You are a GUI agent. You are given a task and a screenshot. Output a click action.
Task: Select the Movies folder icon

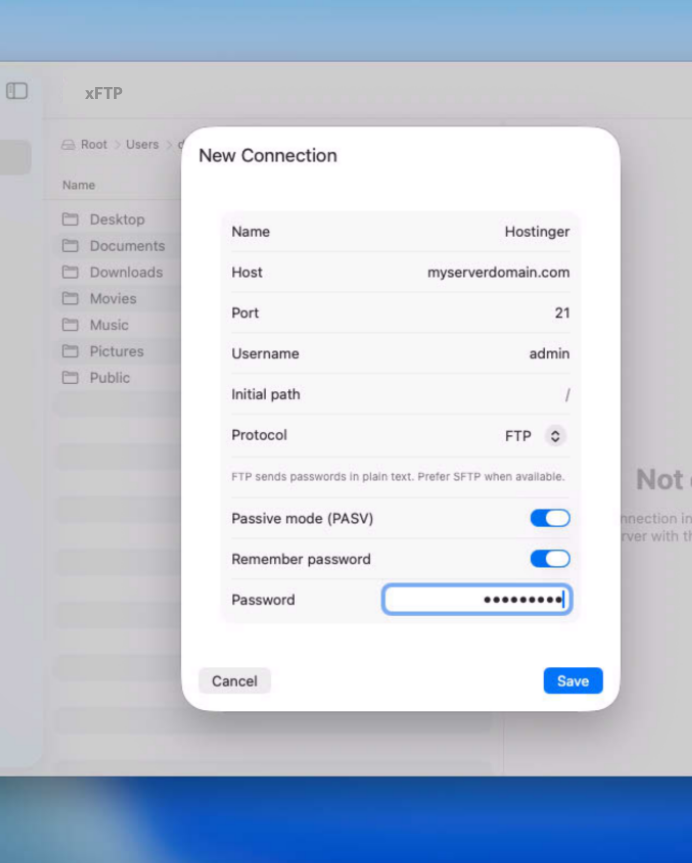pyautogui.click(x=70, y=299)
